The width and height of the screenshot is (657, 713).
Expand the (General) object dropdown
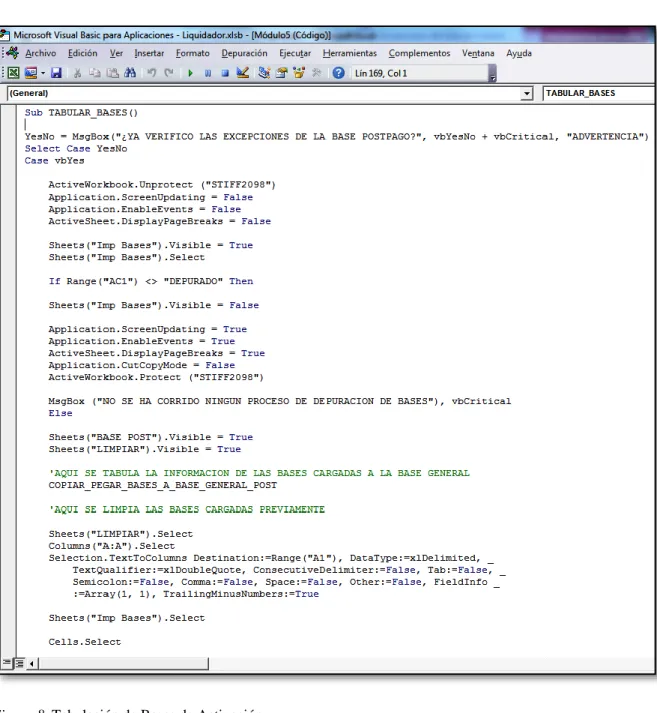click(x=527, y=94)
